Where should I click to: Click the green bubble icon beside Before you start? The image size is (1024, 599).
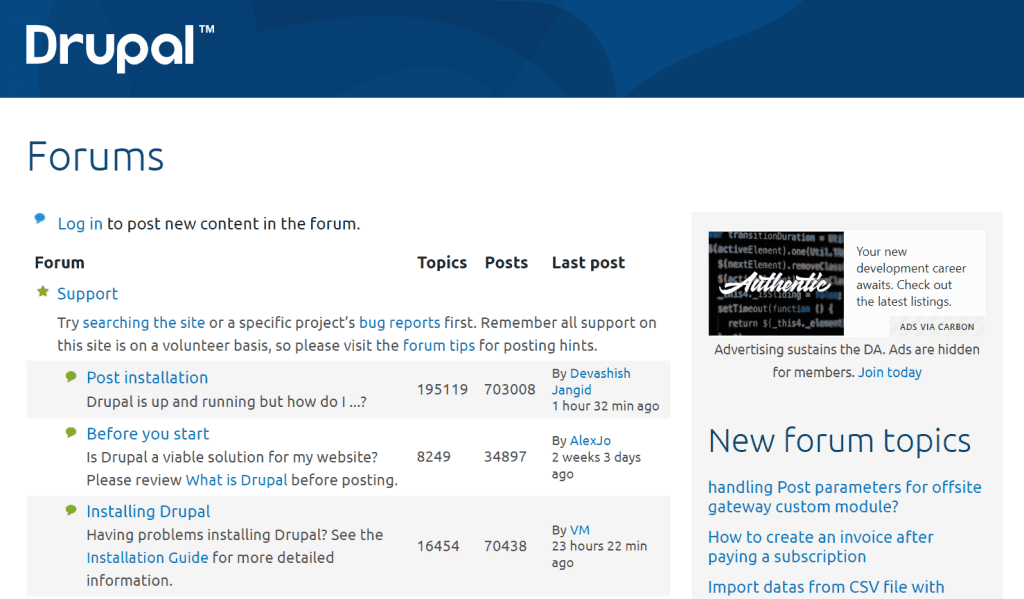[71, 432]
